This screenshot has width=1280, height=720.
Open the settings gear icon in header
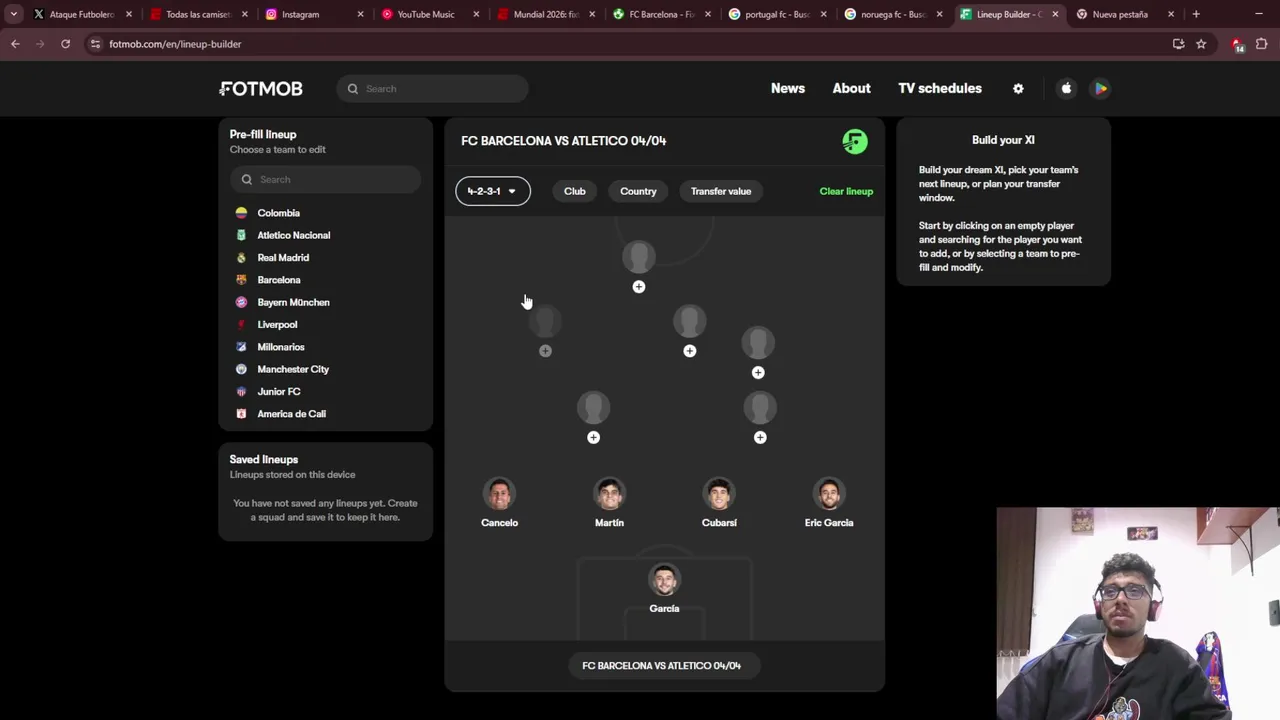(x=1018, y=88)
